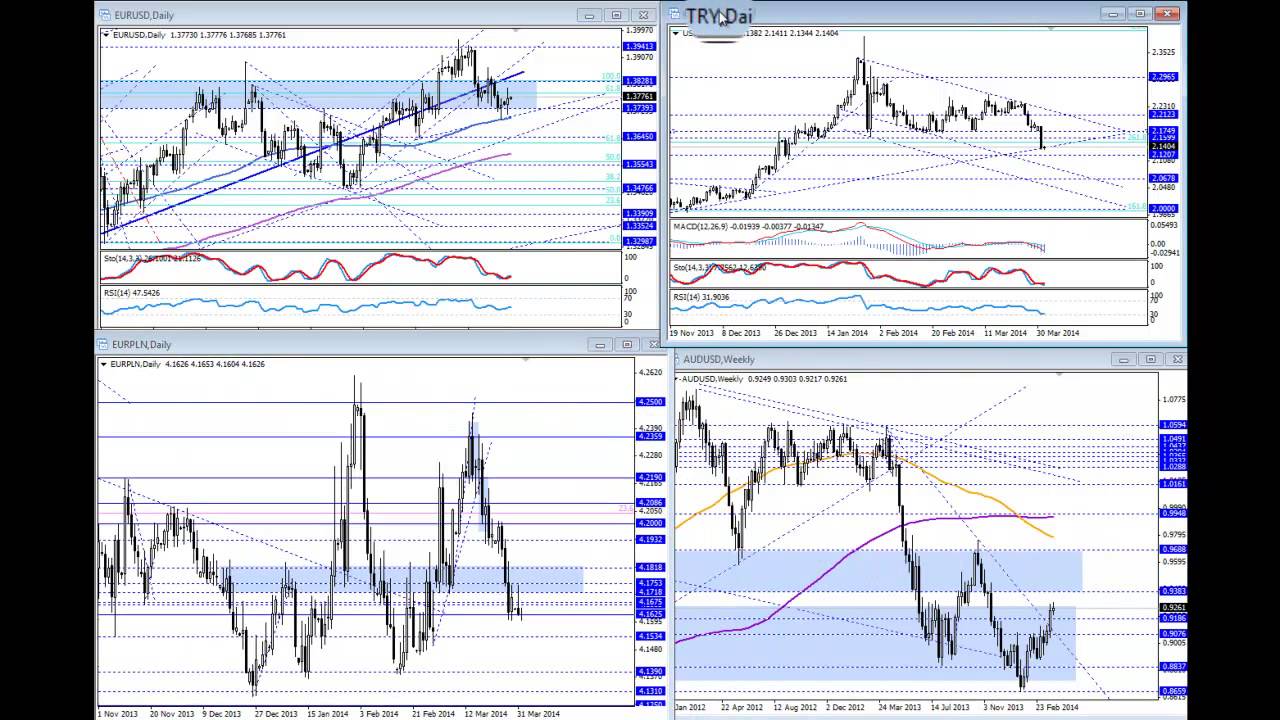Click EURUSD price label 1.36450
The height and width of the screenshot is (720, 1280).
click(x=639, y=136)
